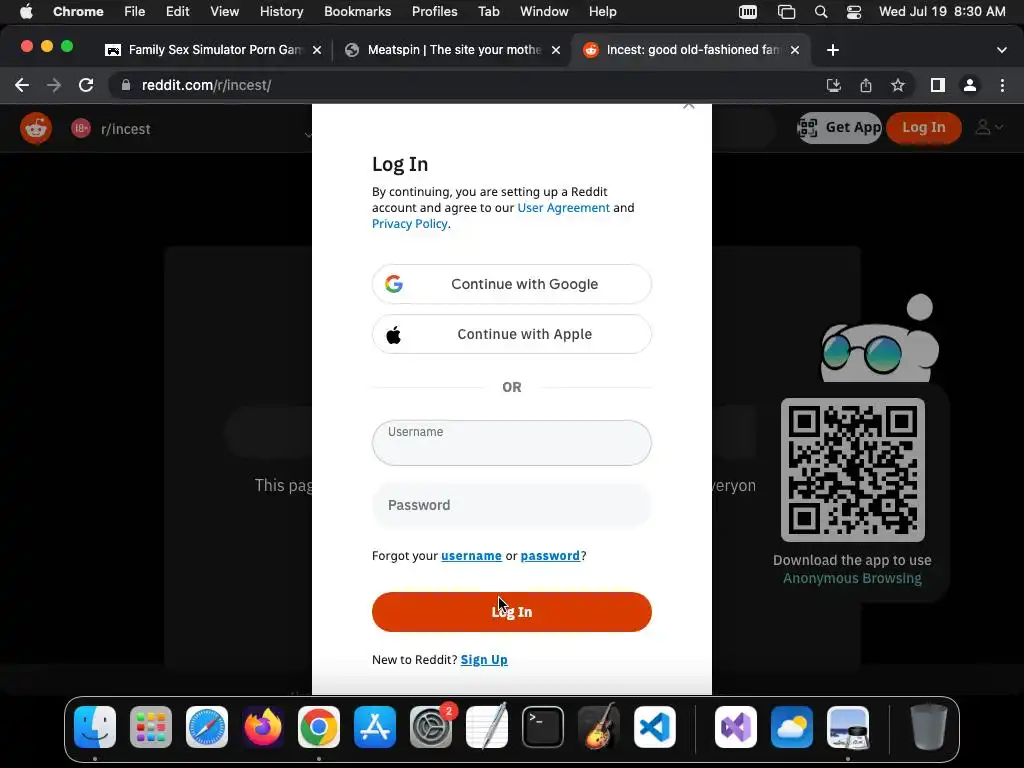The image size is (1024, 768).
Task: Launch Safari from the dock
Action: click(207, 727)
